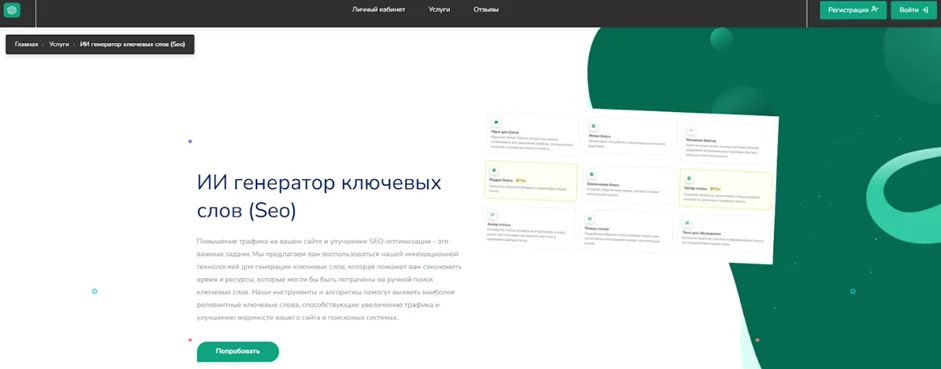Click the Войти login button
Viewport: 941px width, 369px height.
point(913,10)
